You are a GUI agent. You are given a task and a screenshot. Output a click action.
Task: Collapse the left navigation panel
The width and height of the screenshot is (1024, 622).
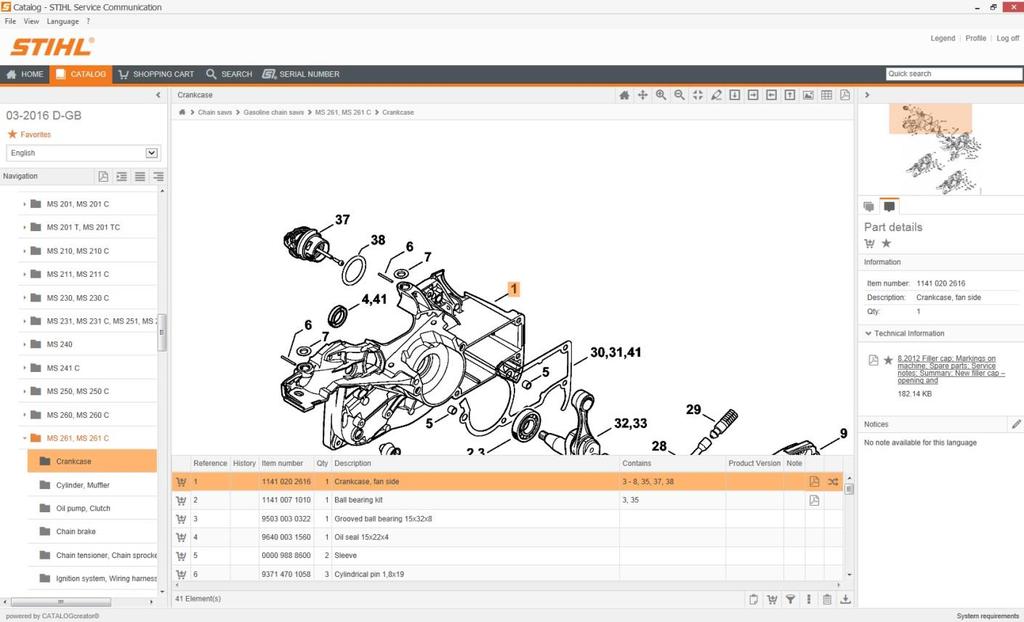(x=158, y=95)
